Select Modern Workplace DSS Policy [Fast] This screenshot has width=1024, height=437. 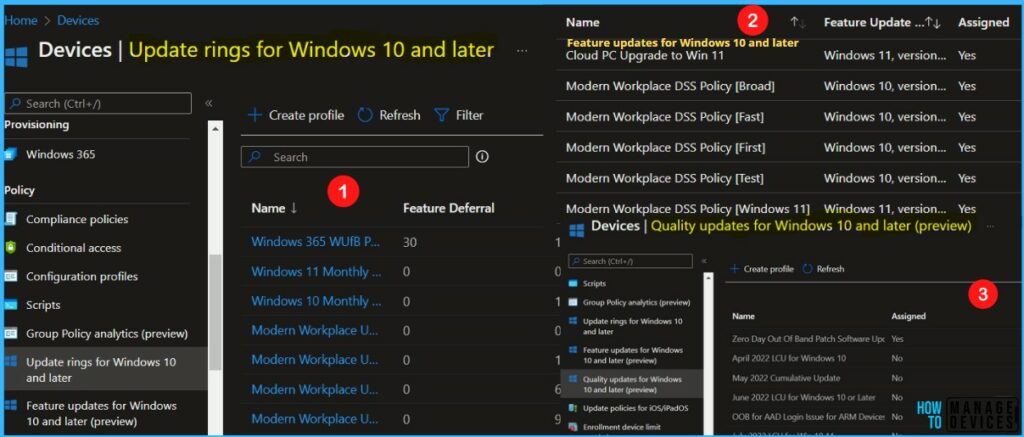(x=788, y=117)
